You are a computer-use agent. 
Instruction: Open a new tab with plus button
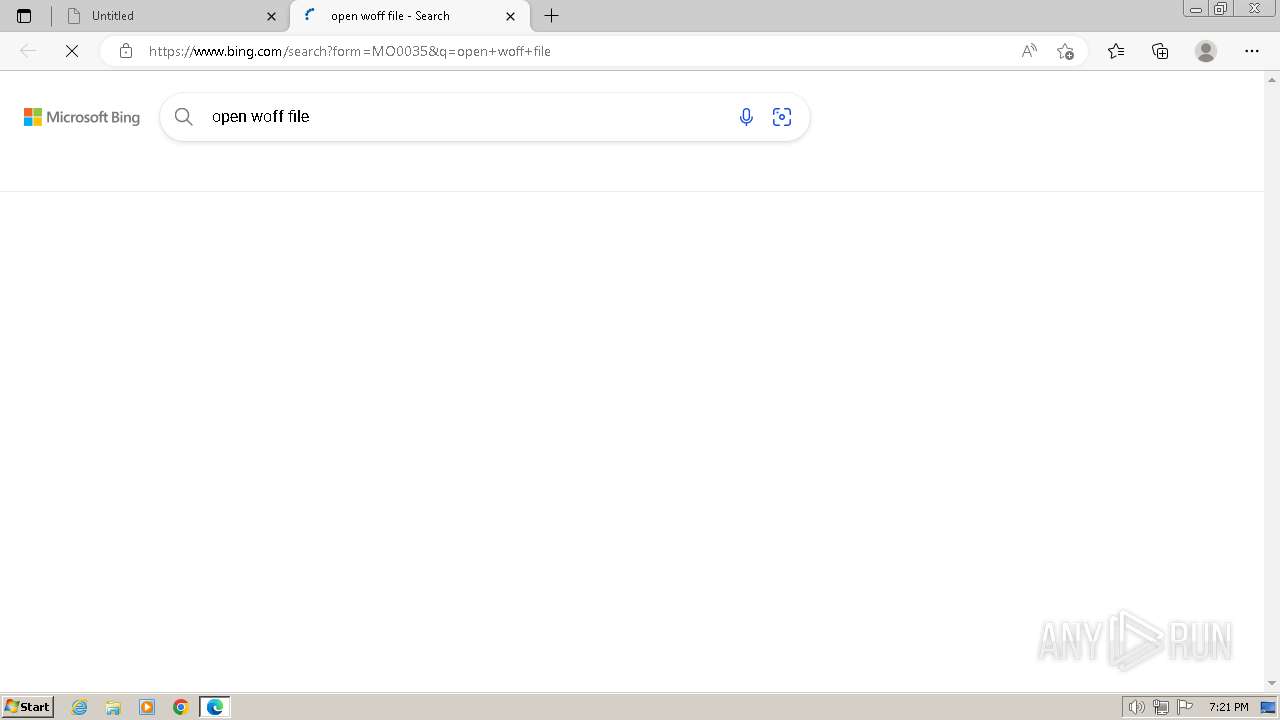point(551,16)
